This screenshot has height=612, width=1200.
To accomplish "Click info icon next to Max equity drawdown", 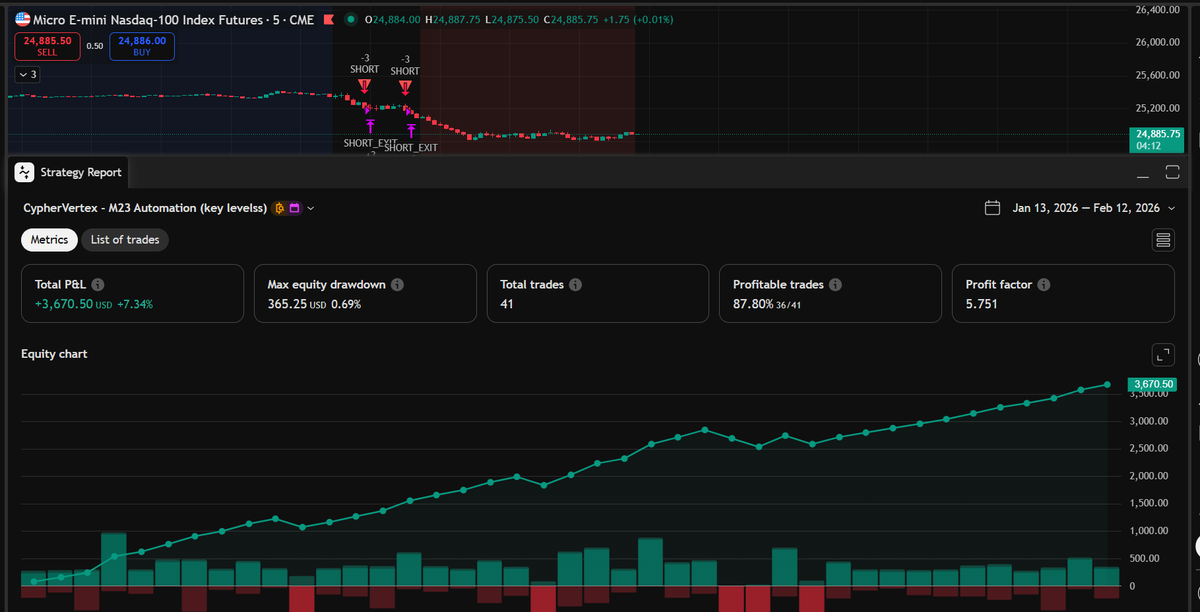I will click(397, 285).
